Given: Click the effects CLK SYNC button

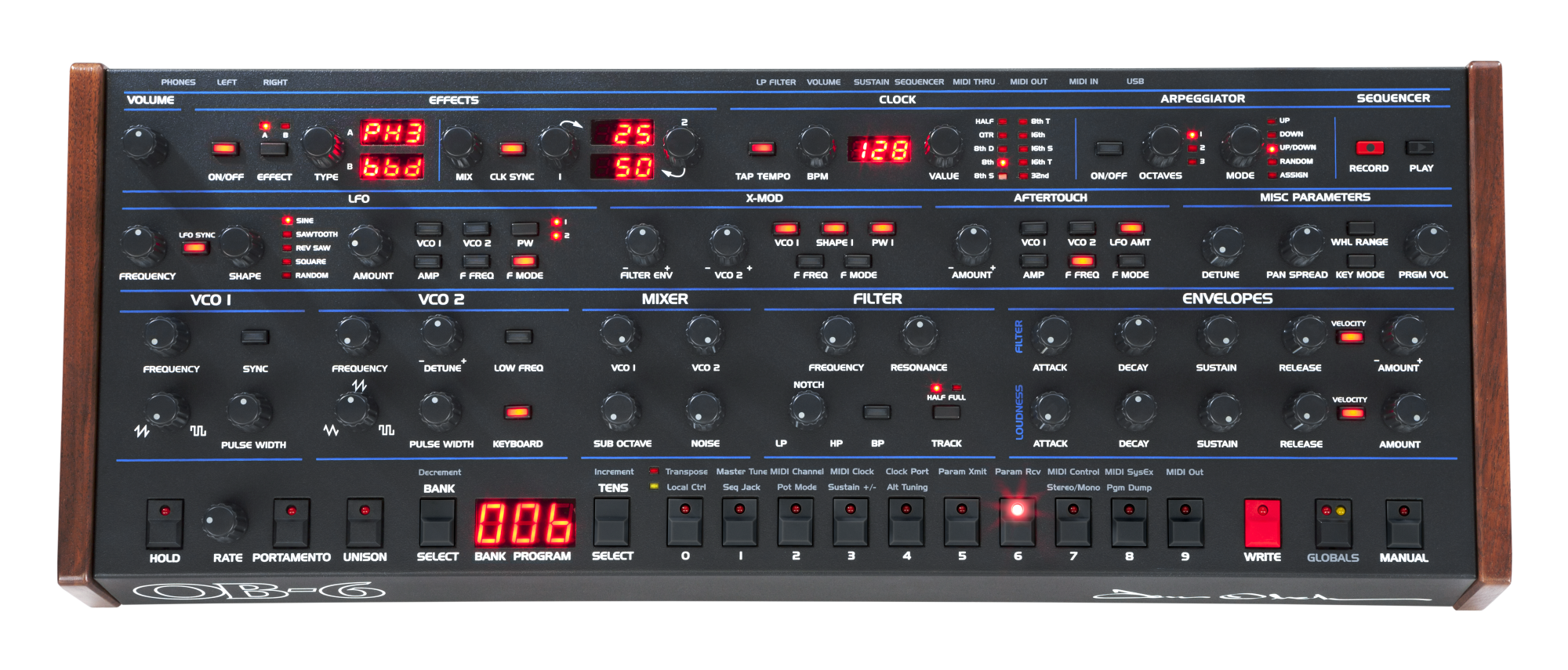Looking at the screenshot, I should click(x=512, y=149).
